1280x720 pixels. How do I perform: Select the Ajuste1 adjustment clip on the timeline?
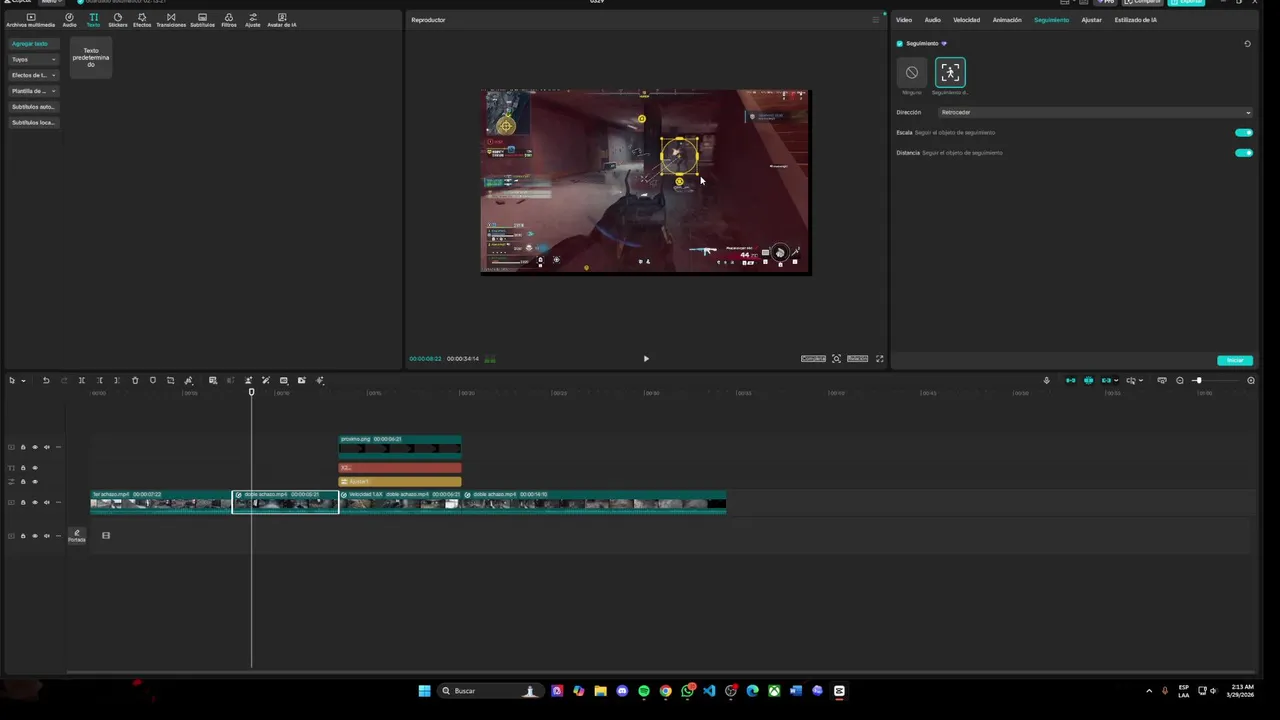pos(400,481)
